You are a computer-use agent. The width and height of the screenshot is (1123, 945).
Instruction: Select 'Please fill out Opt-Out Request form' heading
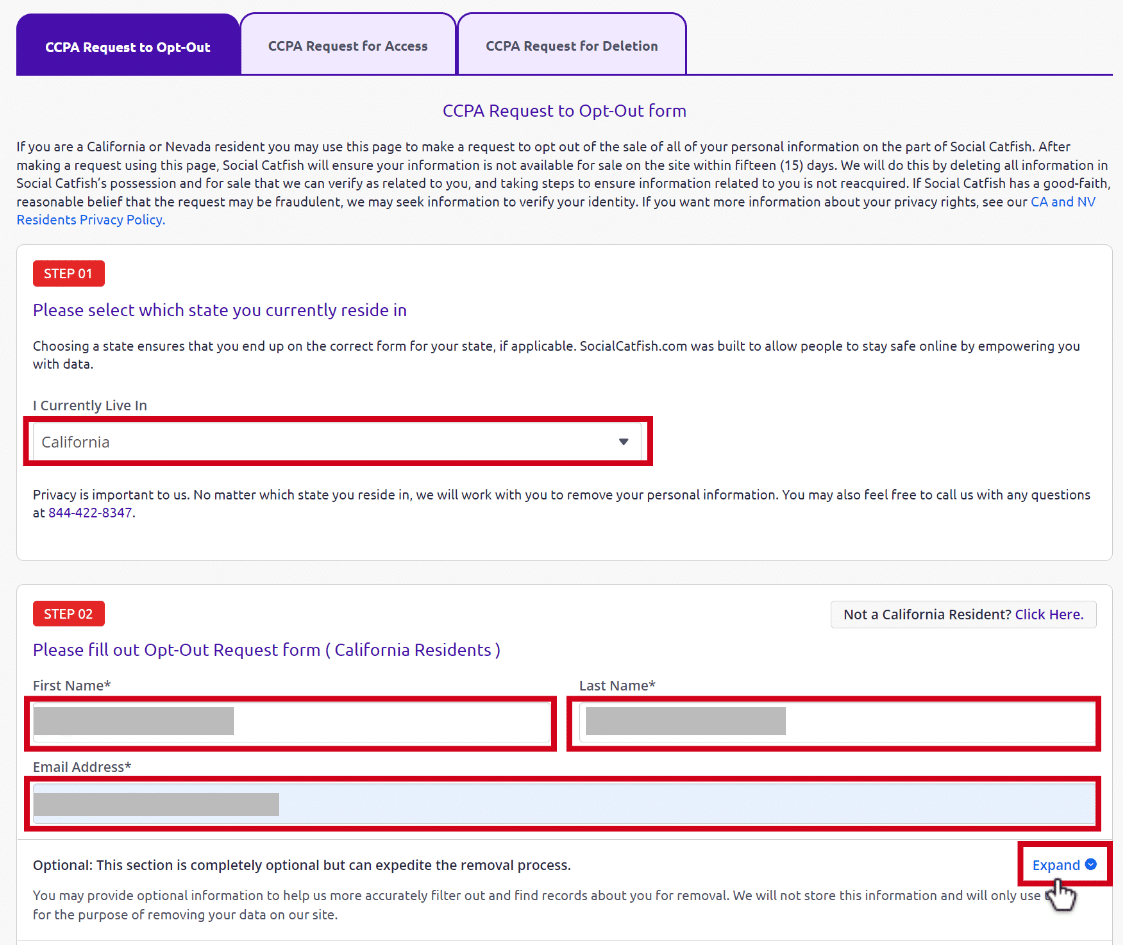(266, 650)
